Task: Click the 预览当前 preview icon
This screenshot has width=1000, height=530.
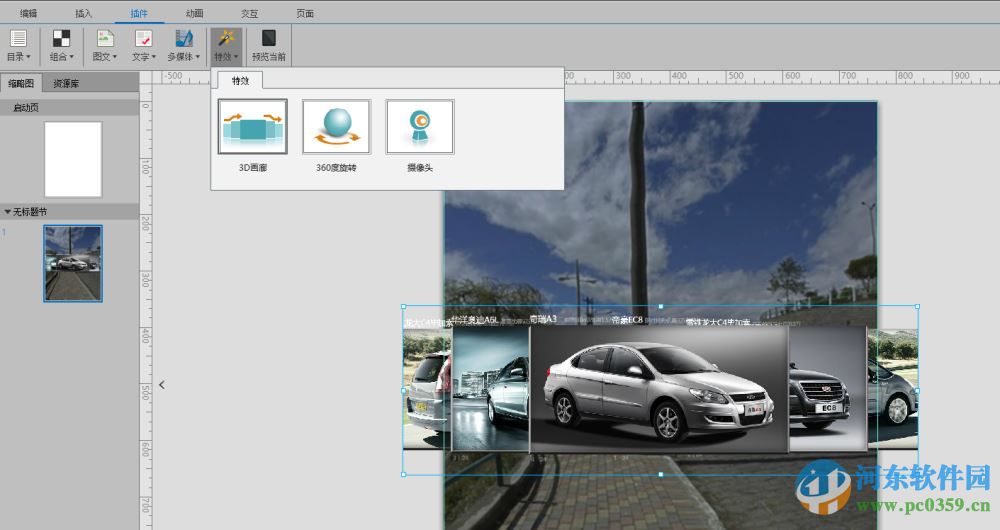Action: [x=268, y=39]
